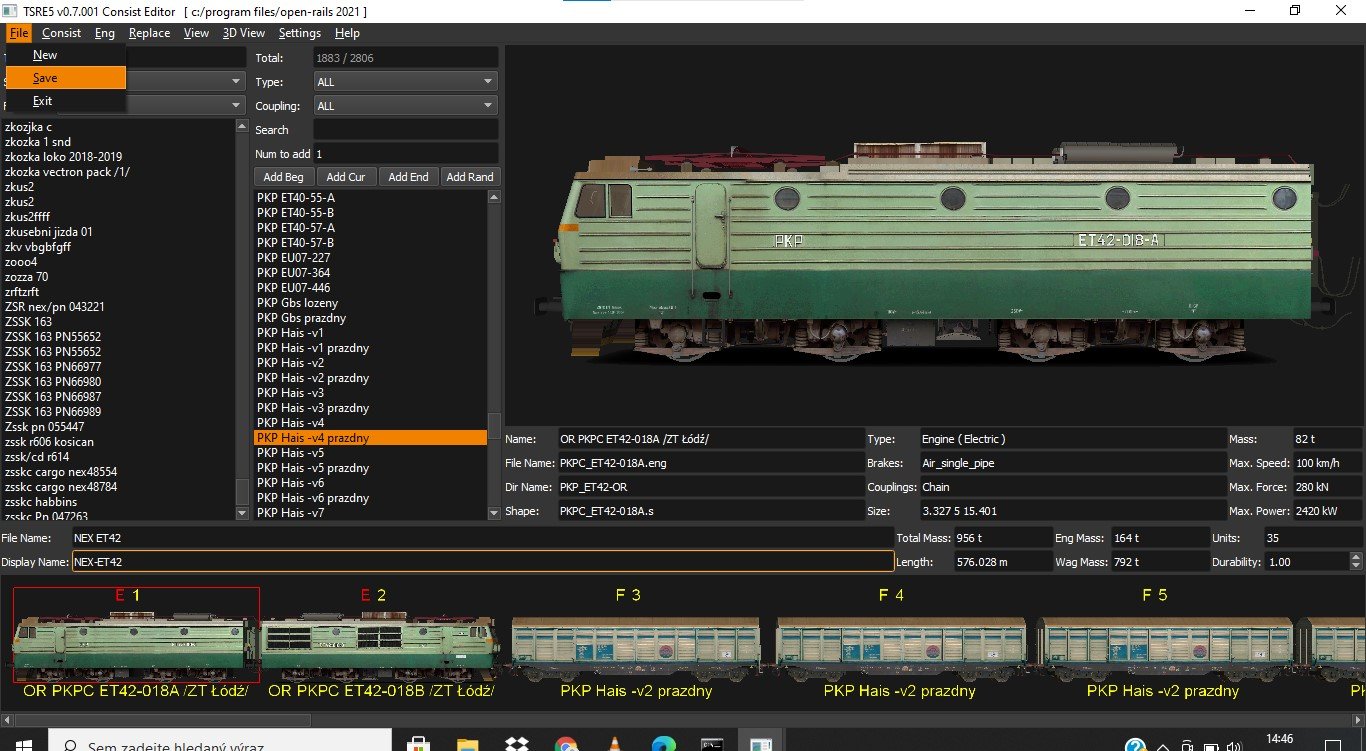Open File Explorer from the taskbar
The image size is (1366, 751).
(x=466, y=744)
